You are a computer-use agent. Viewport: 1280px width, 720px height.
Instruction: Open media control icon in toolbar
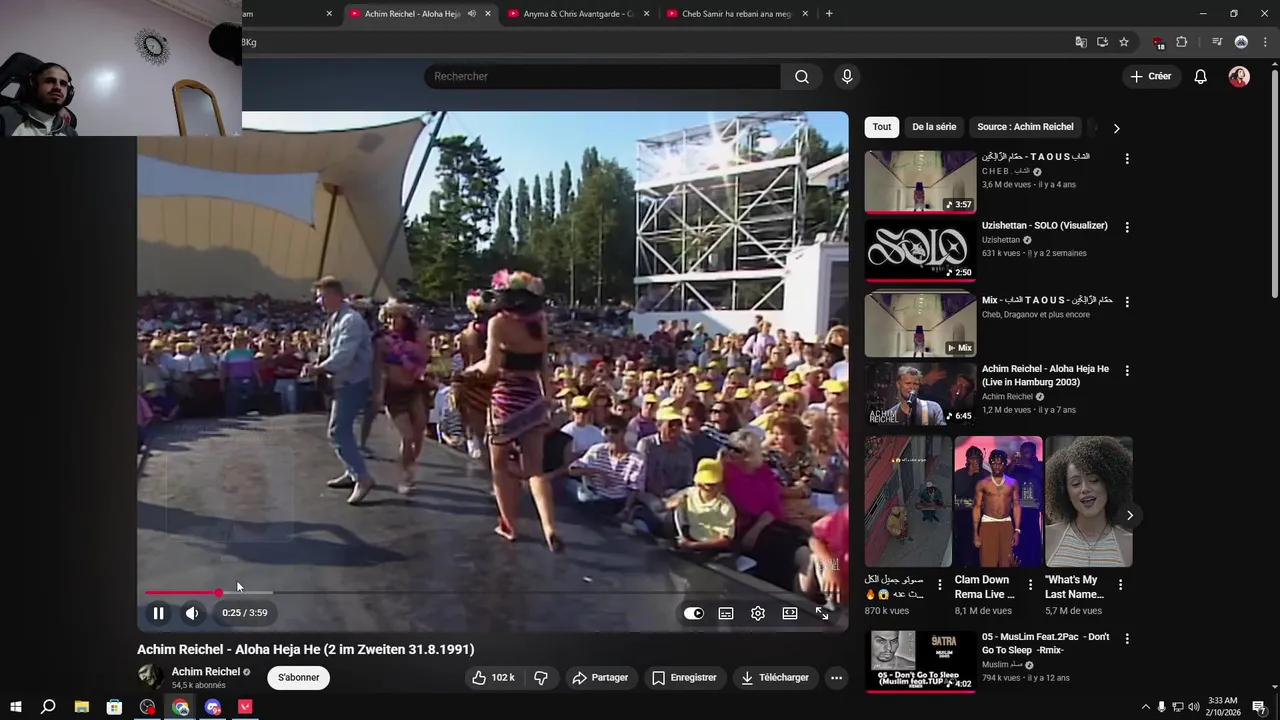click(1217, 42)
